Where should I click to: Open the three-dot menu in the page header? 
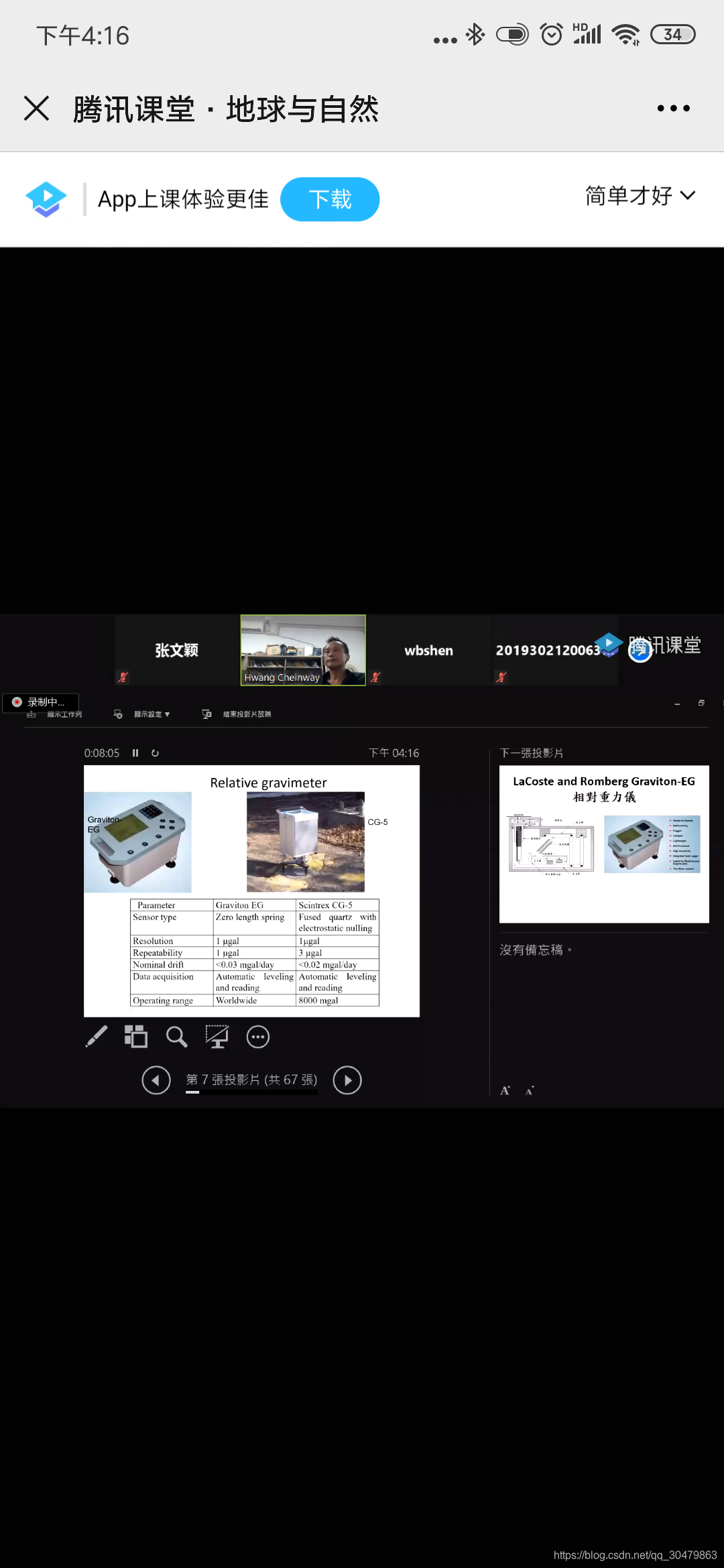673,108
